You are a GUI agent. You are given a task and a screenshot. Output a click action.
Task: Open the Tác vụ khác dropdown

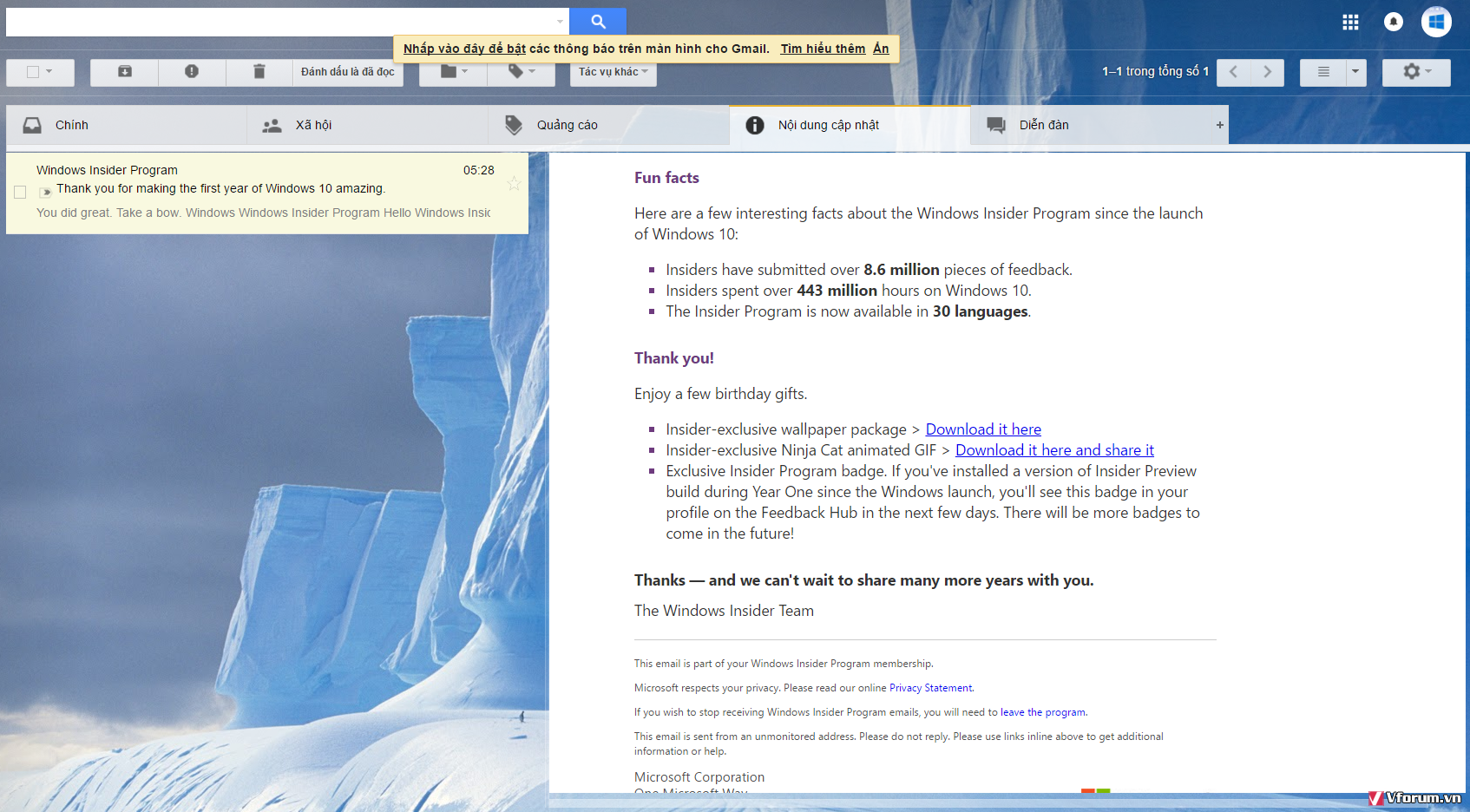pyautogui.click(x=613, y=72)
